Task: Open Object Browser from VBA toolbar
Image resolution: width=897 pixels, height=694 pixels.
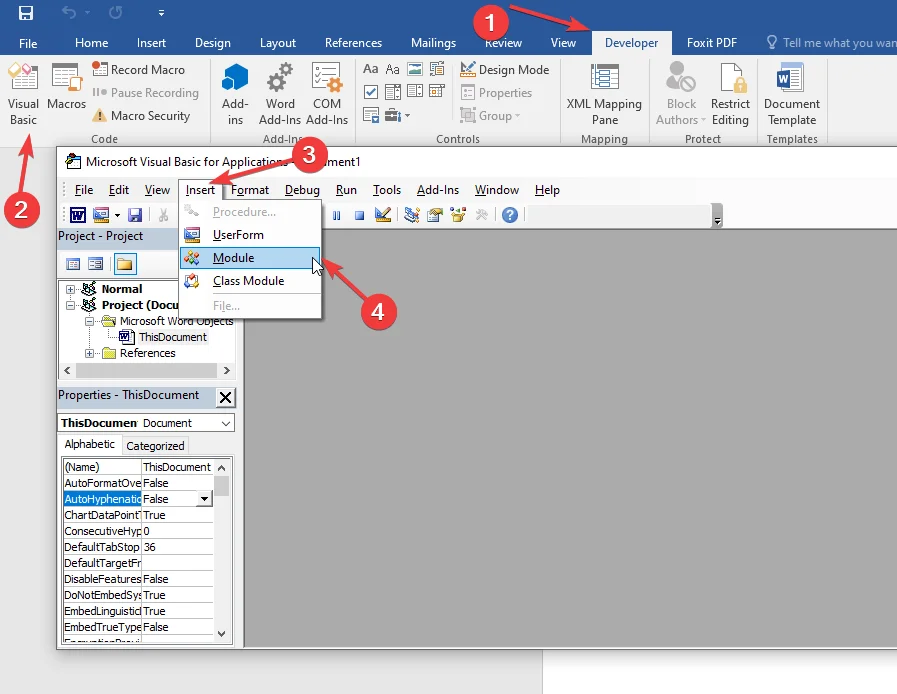Action: click(458, 215)
